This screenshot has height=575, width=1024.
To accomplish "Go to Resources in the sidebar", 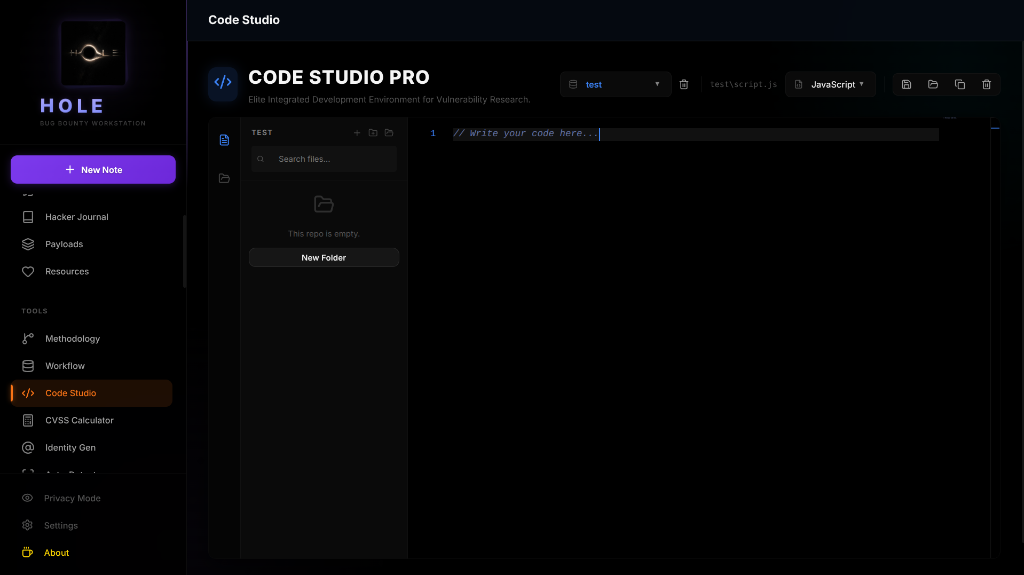I will 91,271.
